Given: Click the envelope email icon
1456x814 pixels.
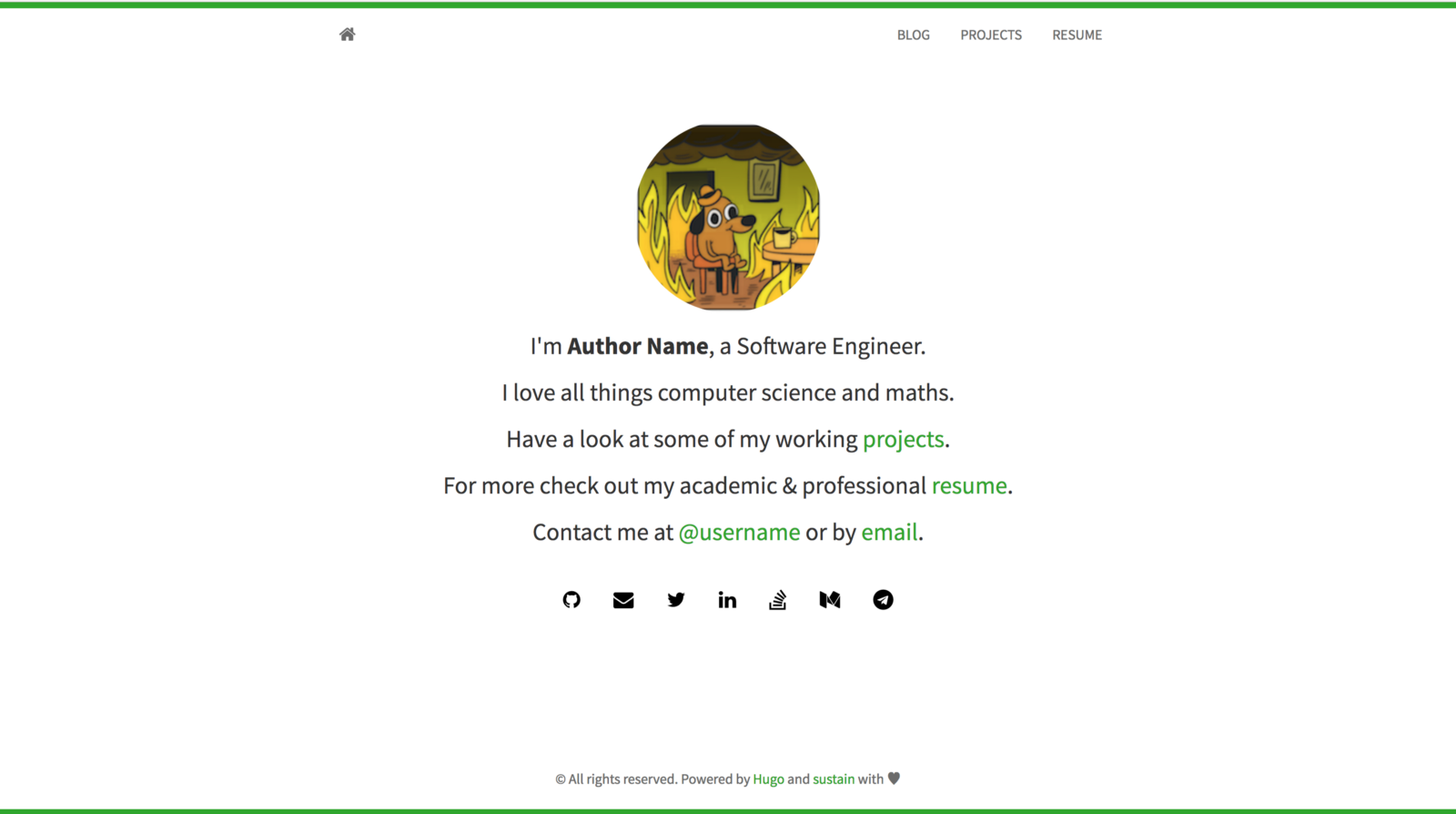Looking at the screenshot, I should (623, 600).
